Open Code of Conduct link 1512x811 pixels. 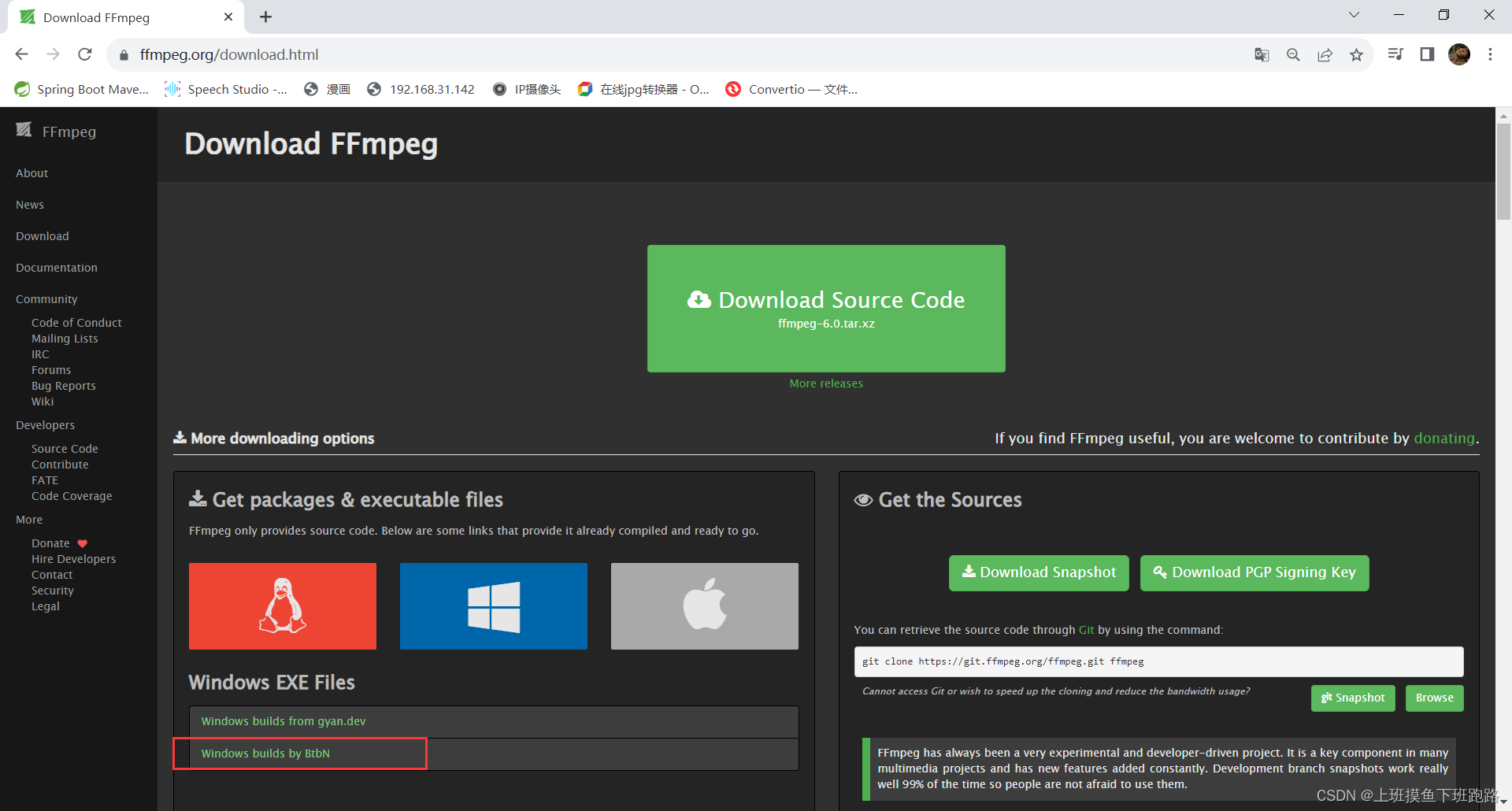pyautogui.click(x=76, y=323)
